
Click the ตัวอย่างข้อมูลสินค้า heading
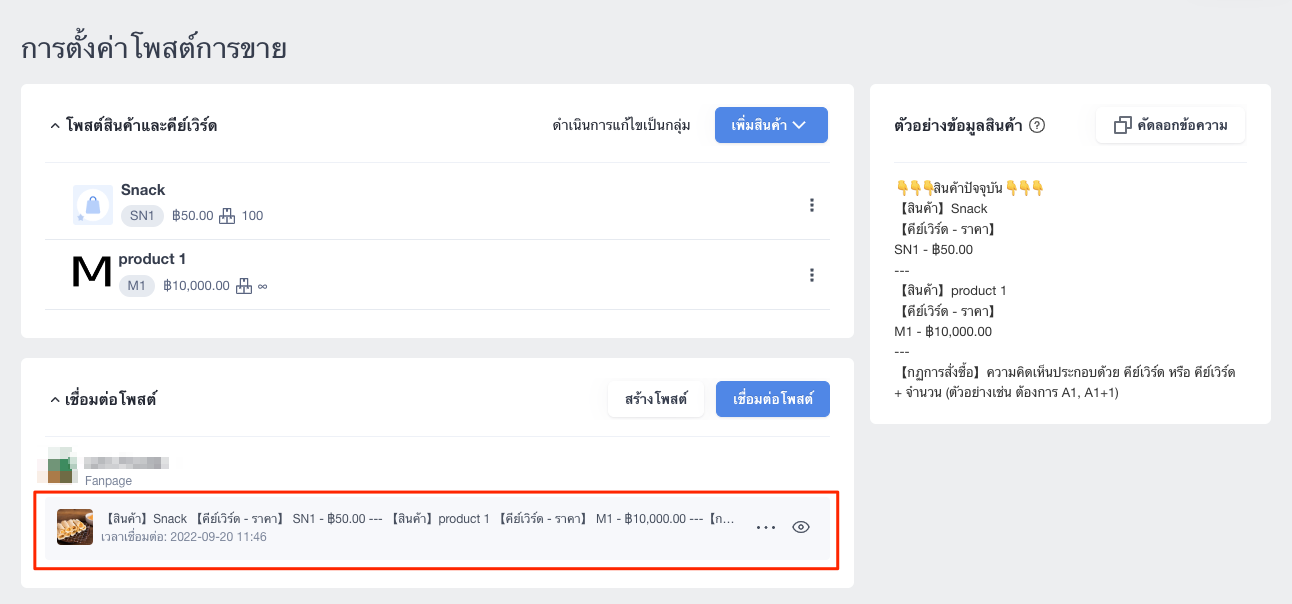958,125
